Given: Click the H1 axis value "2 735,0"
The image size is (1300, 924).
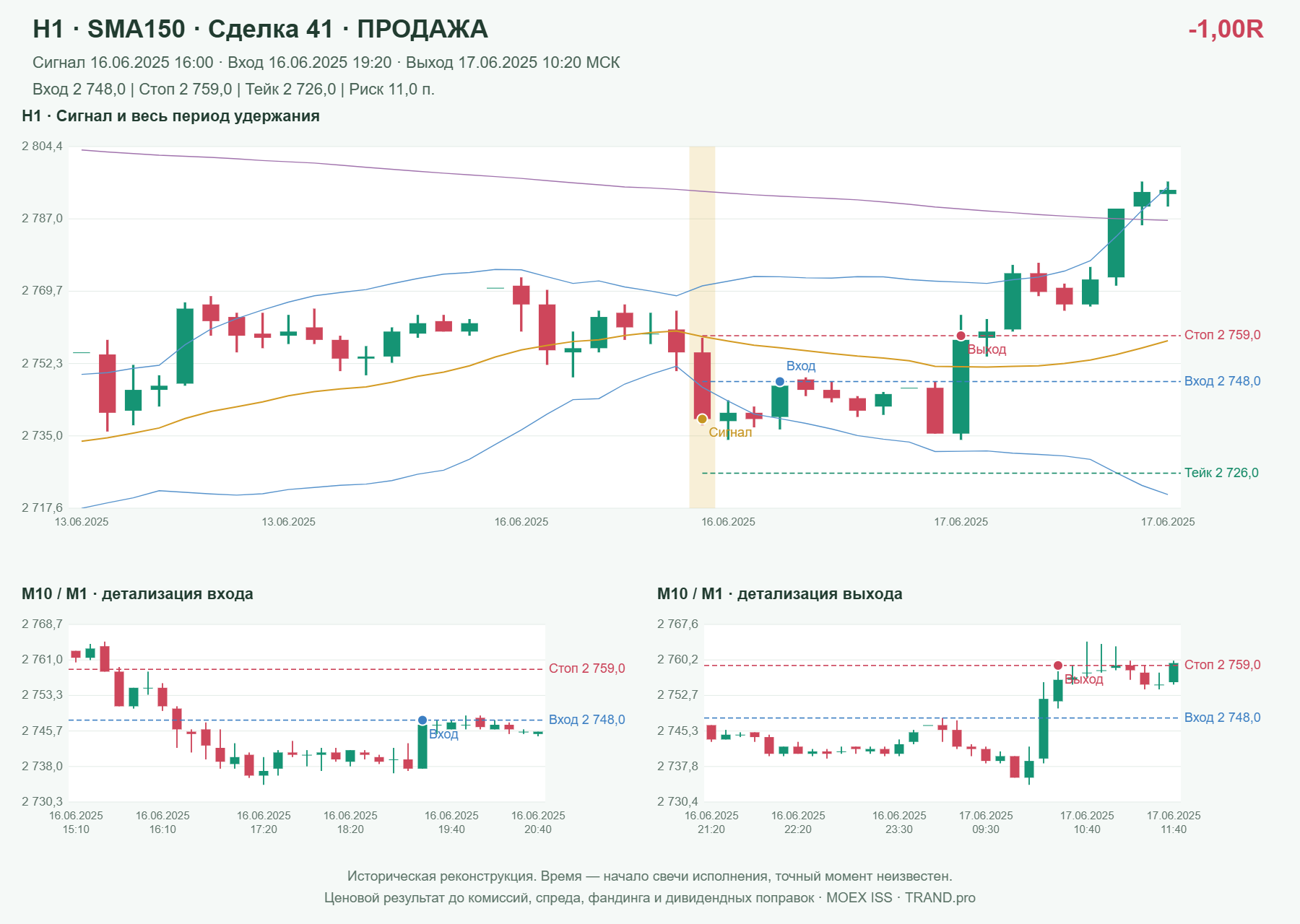Looking at the screenshot, I should (x=42, y=436).
